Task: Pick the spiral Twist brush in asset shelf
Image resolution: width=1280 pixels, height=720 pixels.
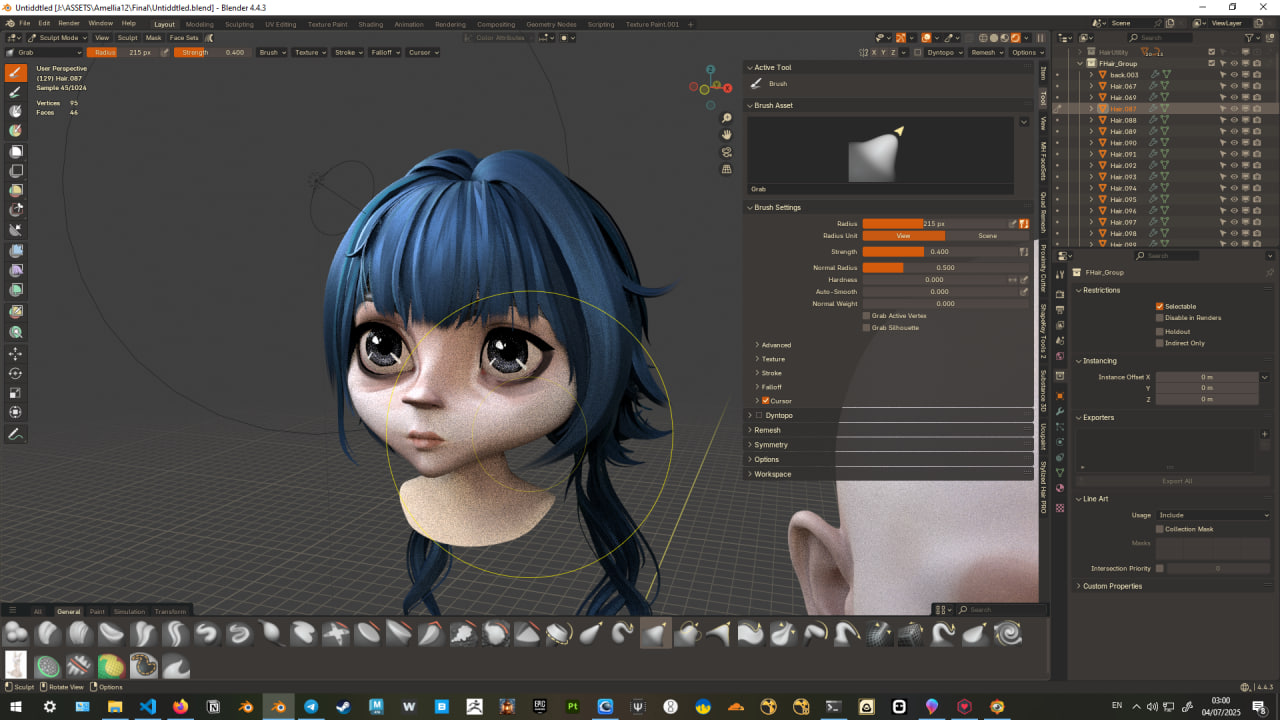Action: click(x=1007, y=633)
